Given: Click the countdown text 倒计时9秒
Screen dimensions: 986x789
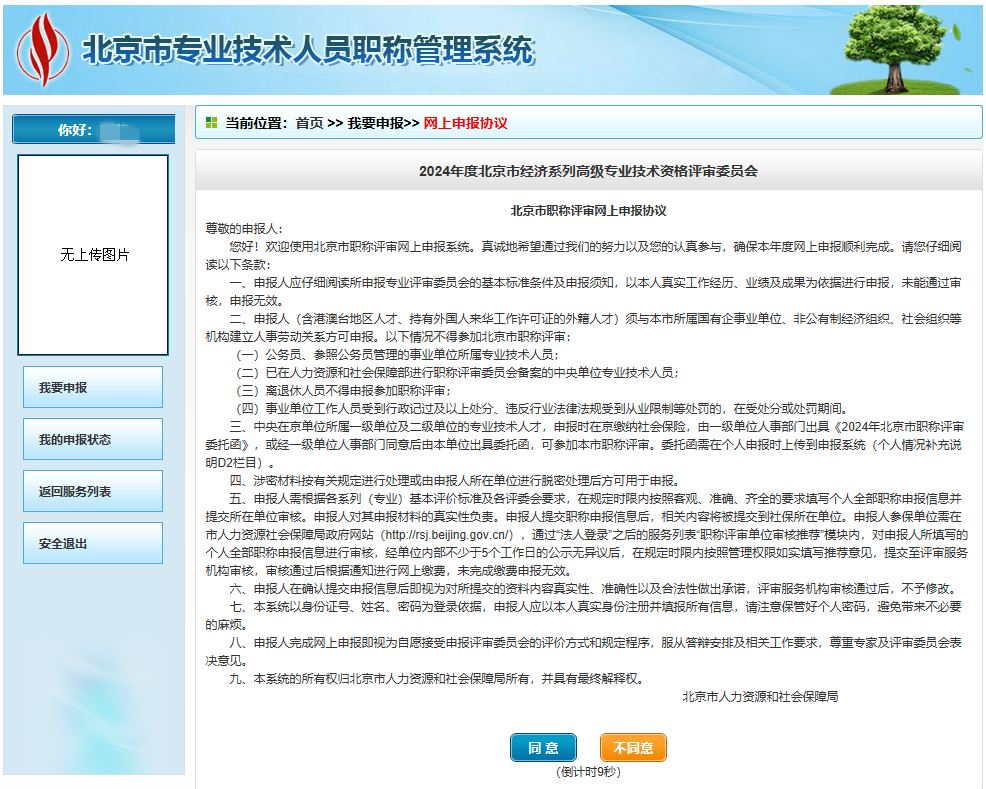Looking at the screenshot, I should 588,771.
